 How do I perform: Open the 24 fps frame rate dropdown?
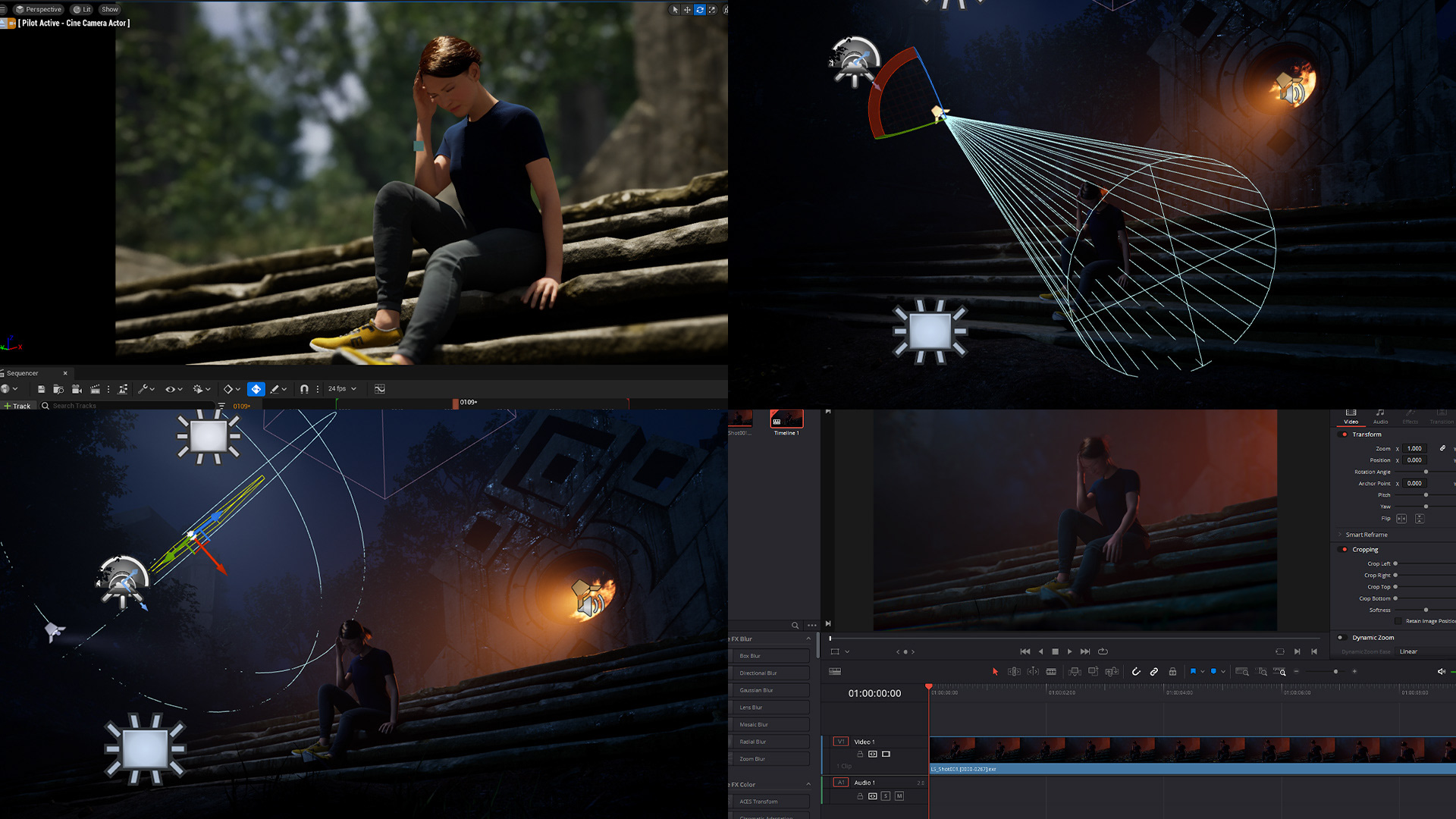point(342,389)
